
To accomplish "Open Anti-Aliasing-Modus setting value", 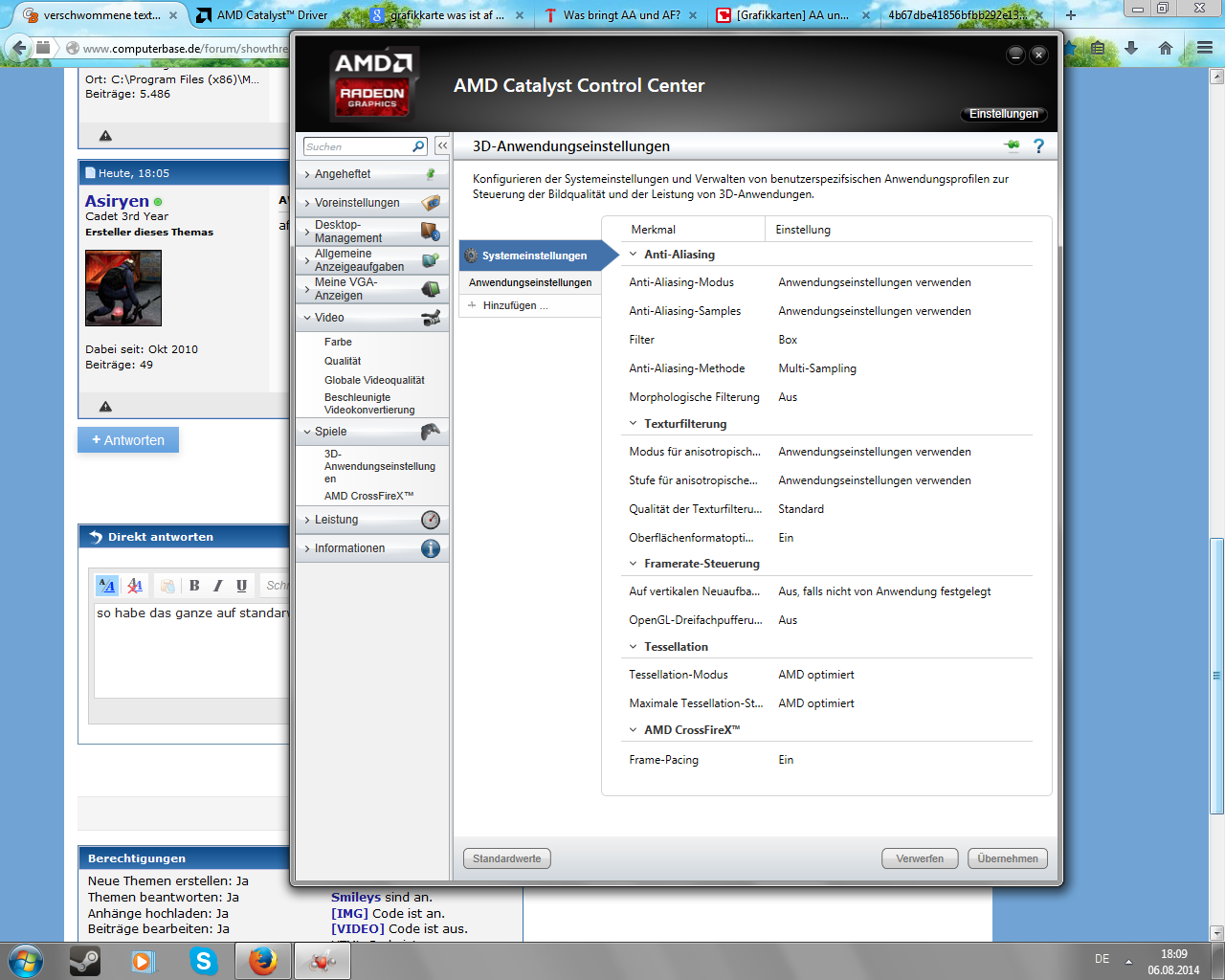I will click(875, 282).
